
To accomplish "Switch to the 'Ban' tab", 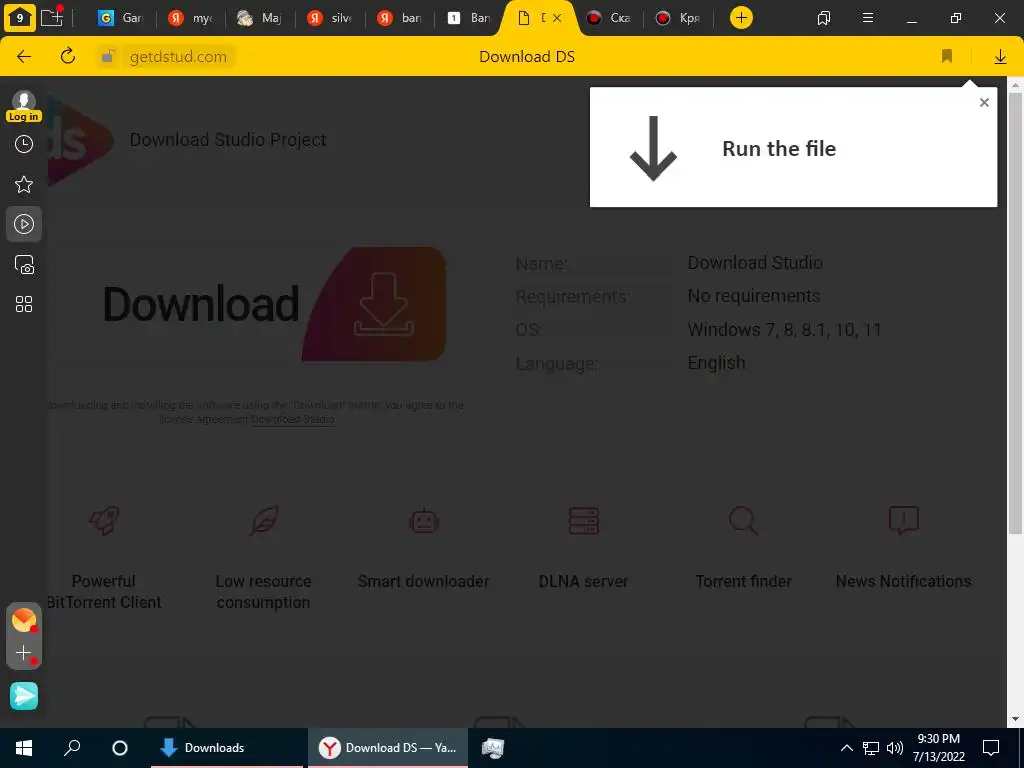I will click(469, 18).
